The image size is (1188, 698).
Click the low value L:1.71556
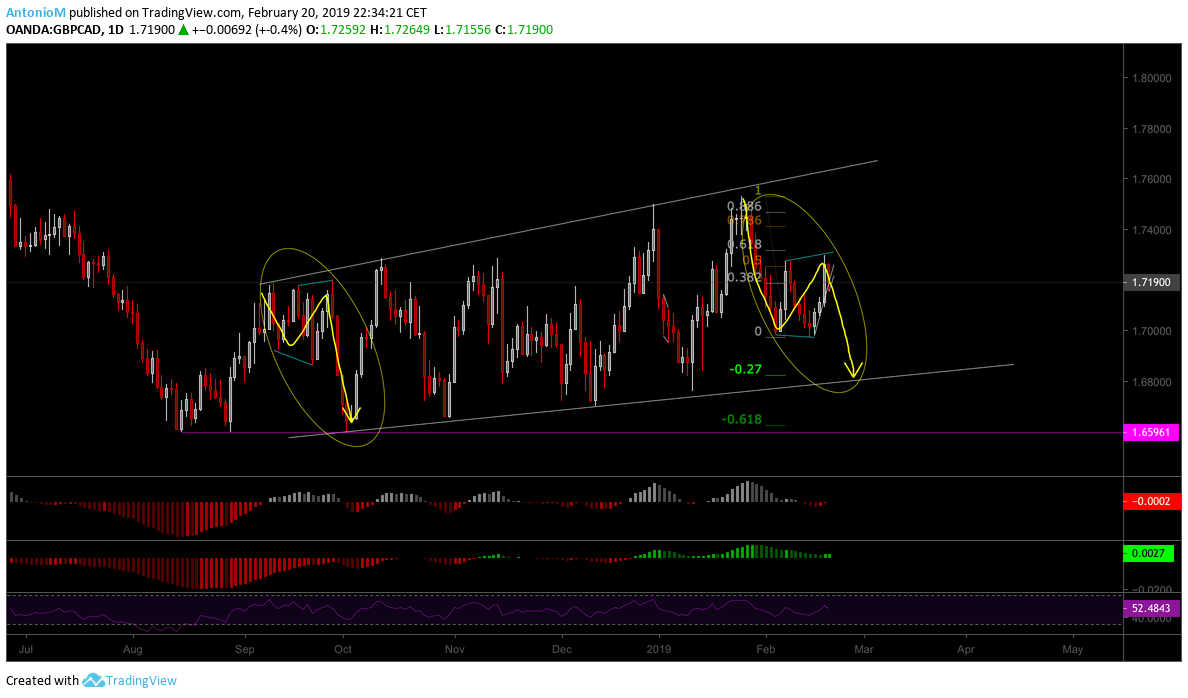click(462, 30)
